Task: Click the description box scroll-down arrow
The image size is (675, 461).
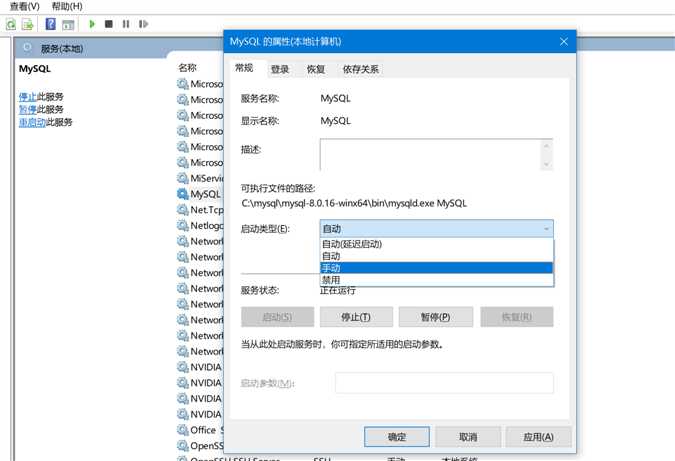Action: coord(546,164)
